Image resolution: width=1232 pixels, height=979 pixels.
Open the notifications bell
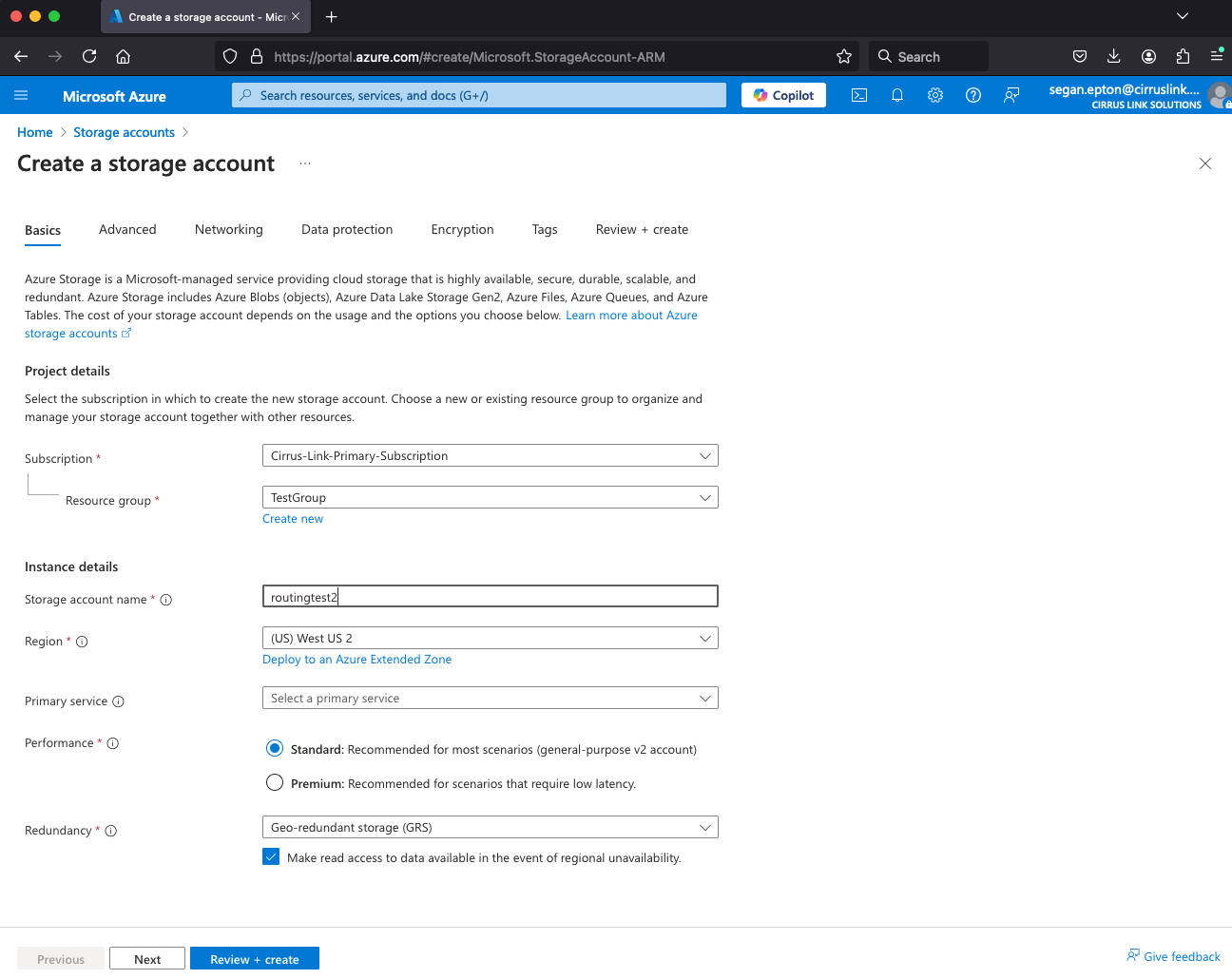(x=897, y=95)
